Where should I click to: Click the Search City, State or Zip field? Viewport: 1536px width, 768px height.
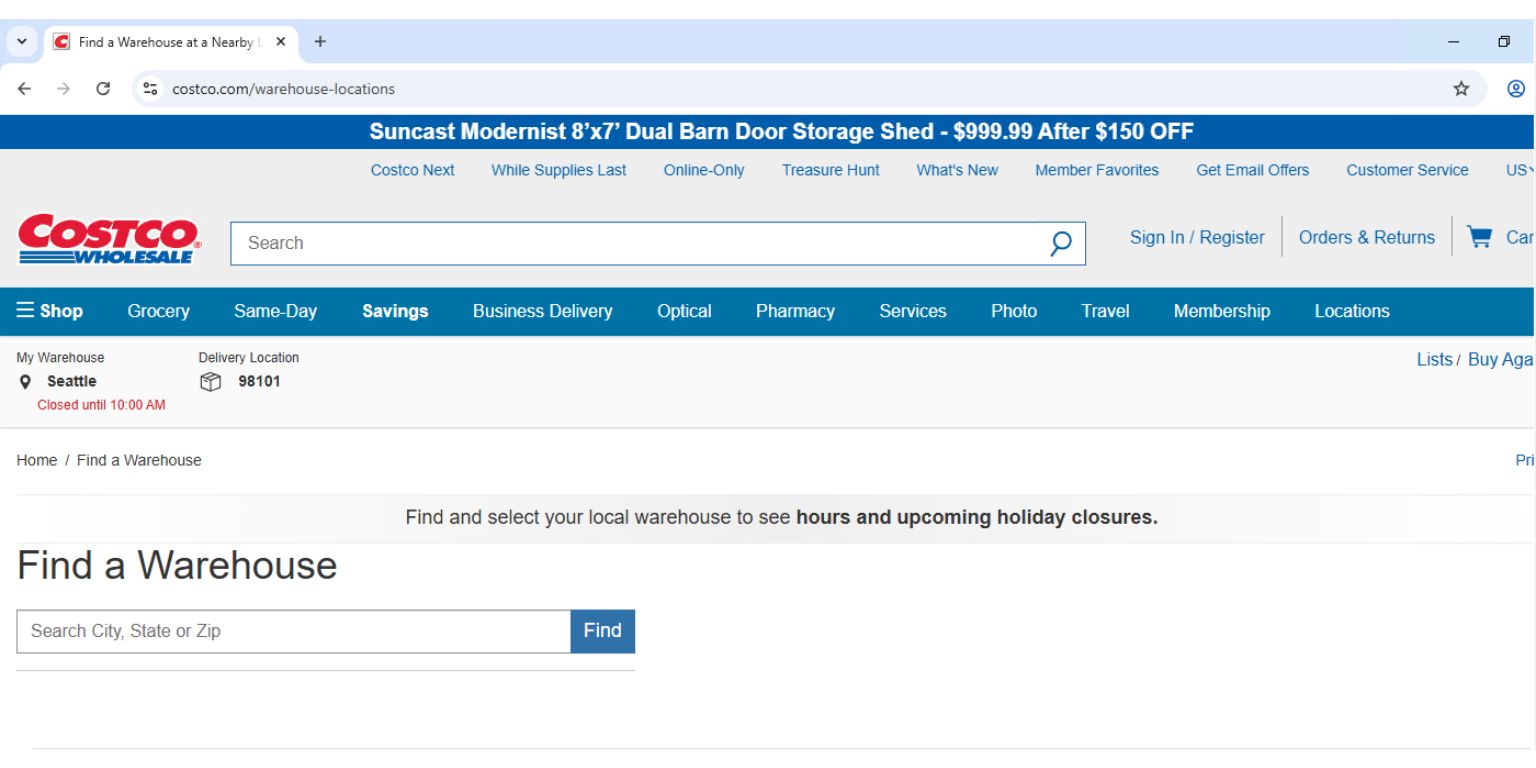point(294,631)
